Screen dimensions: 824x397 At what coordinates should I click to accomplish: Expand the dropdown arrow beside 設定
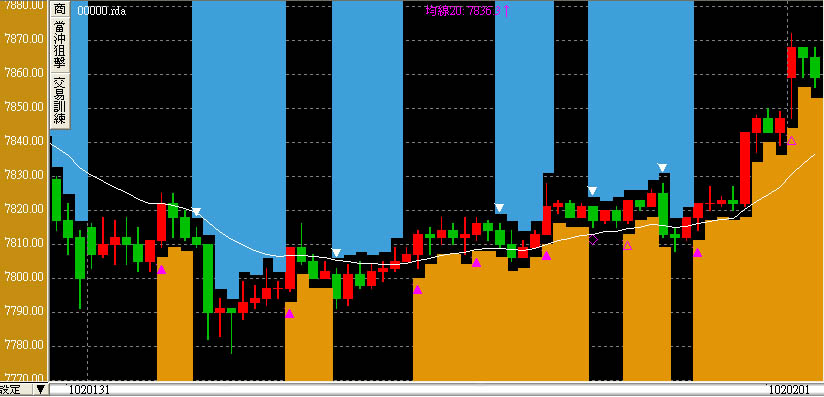(40, 390)
